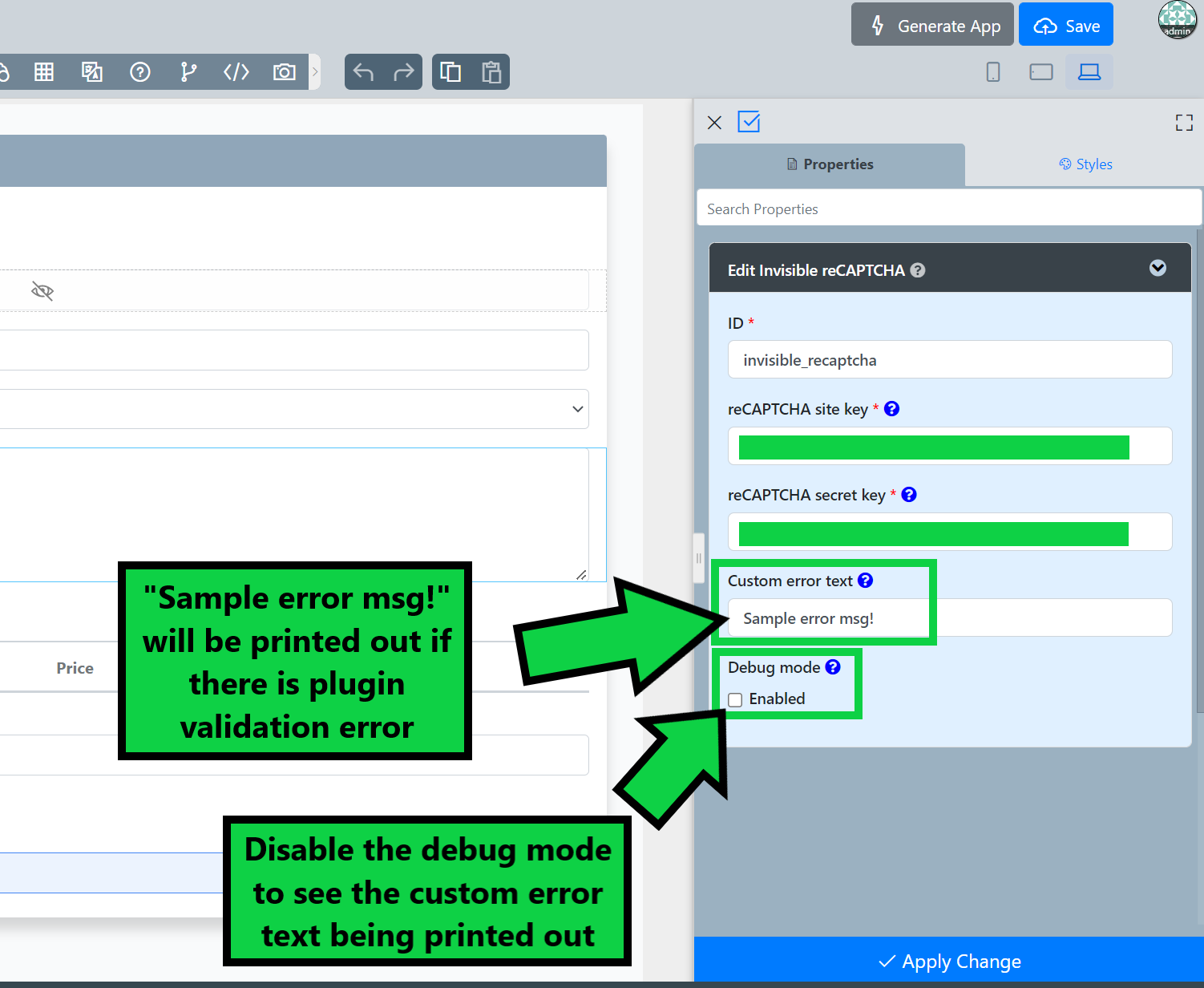Click the Price column header
The height and width of the screenshot is (988, 1204).
(75, 668)
